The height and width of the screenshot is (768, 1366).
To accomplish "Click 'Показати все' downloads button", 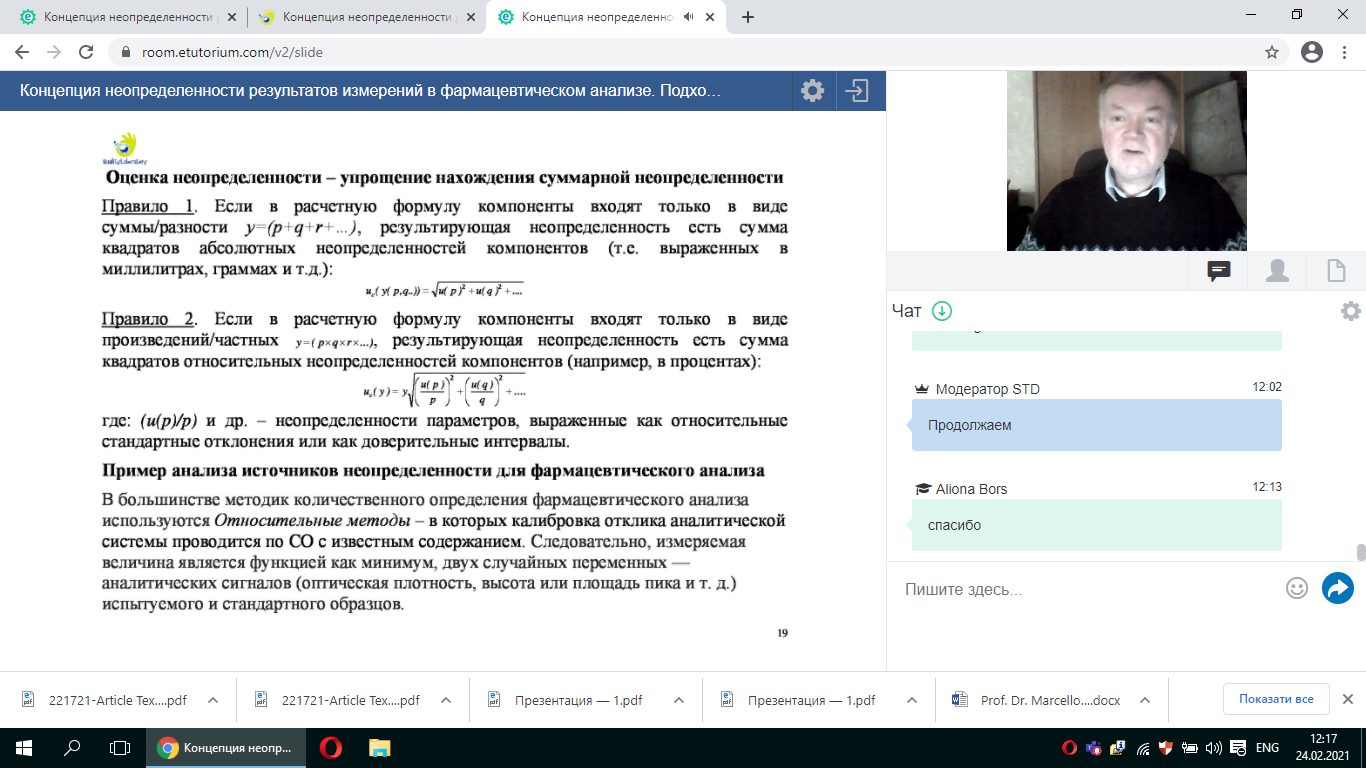I will click(x=1275, y=699).
